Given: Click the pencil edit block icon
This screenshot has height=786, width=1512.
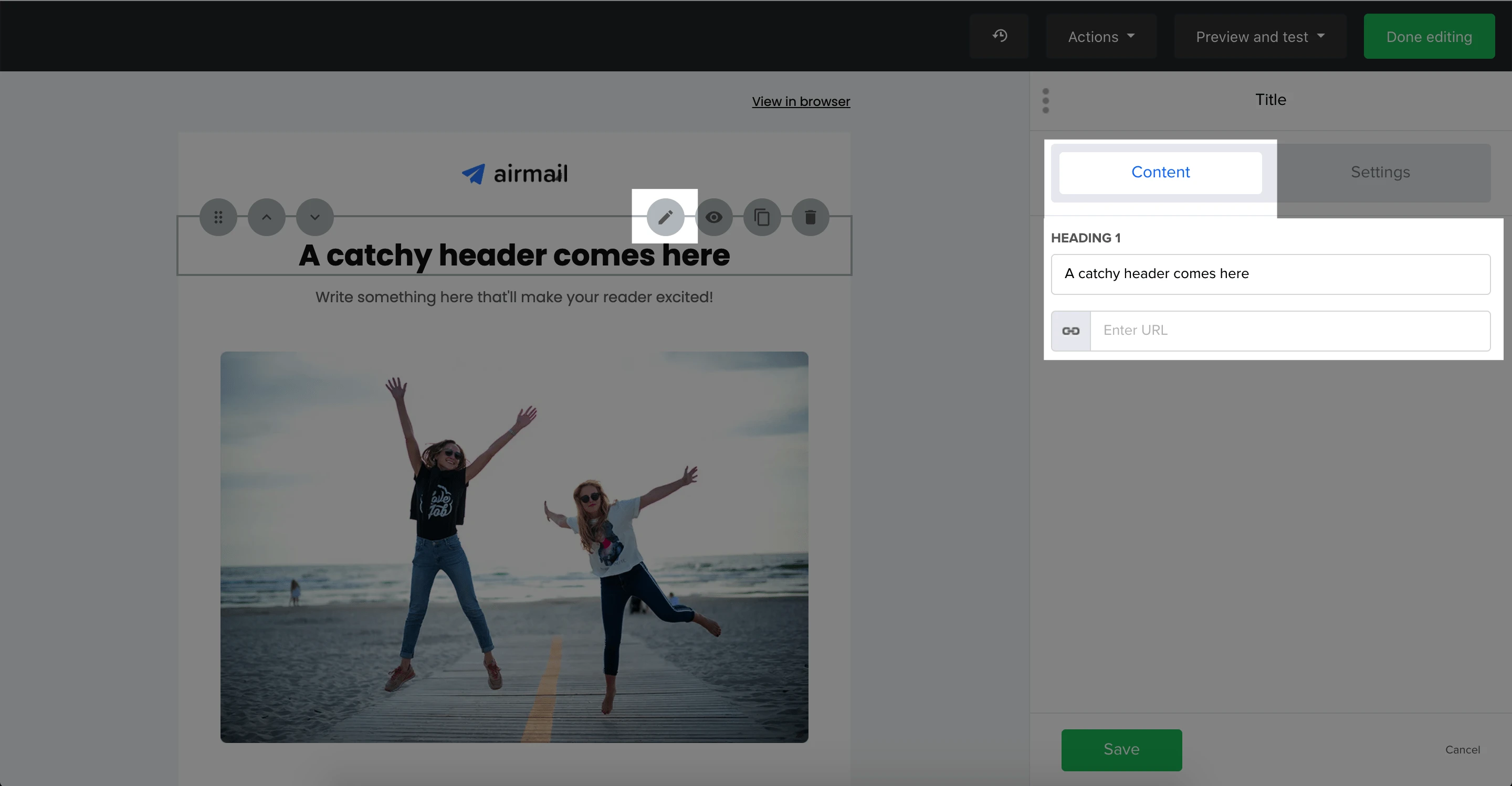Looking at the screenshot, I should click(665, 218).
